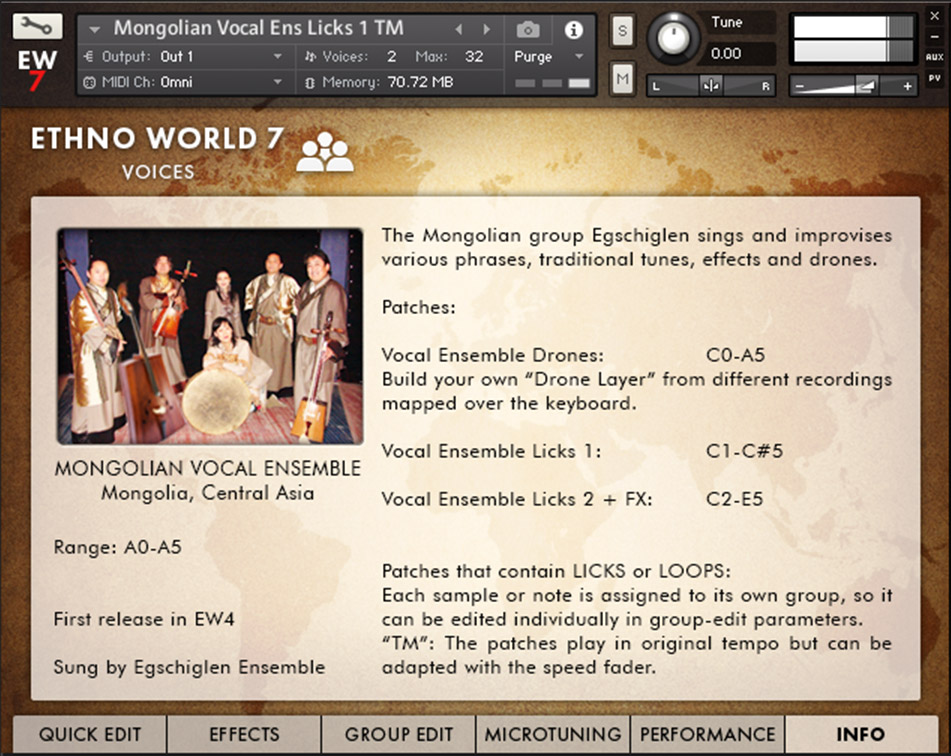Click the Mongolian ensemble photo
The width and height of the screenshot is (951, 756).
[x=210, y=336]
